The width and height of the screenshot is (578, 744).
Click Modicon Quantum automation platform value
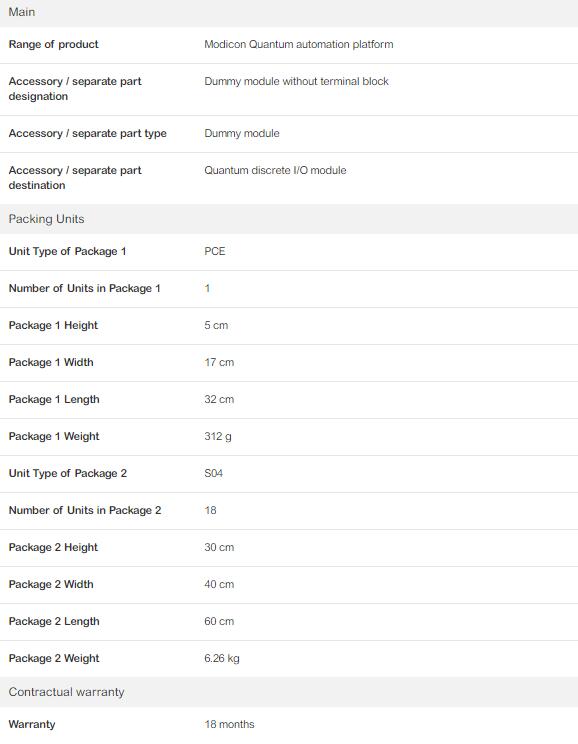[x=298, y=44]
